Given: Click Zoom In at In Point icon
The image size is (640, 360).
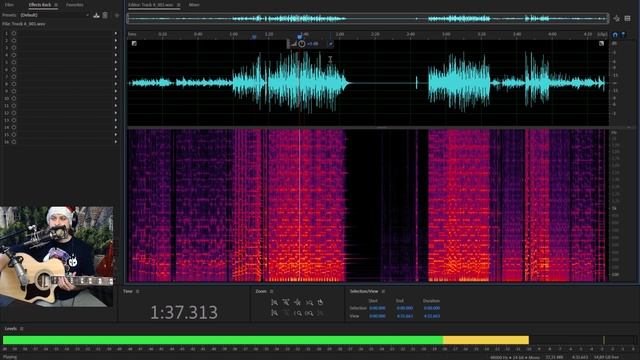Looking at the screenshot, I should [274, 313].
